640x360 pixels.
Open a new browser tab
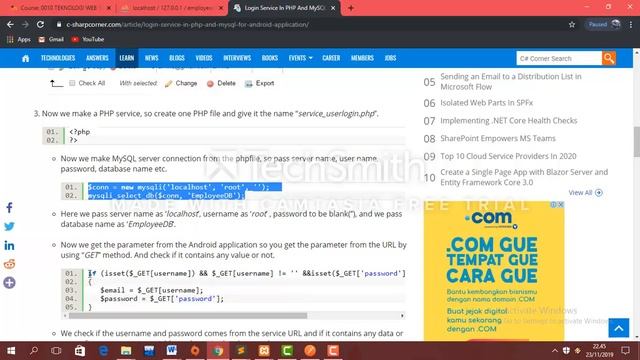[x=351, y=8]
